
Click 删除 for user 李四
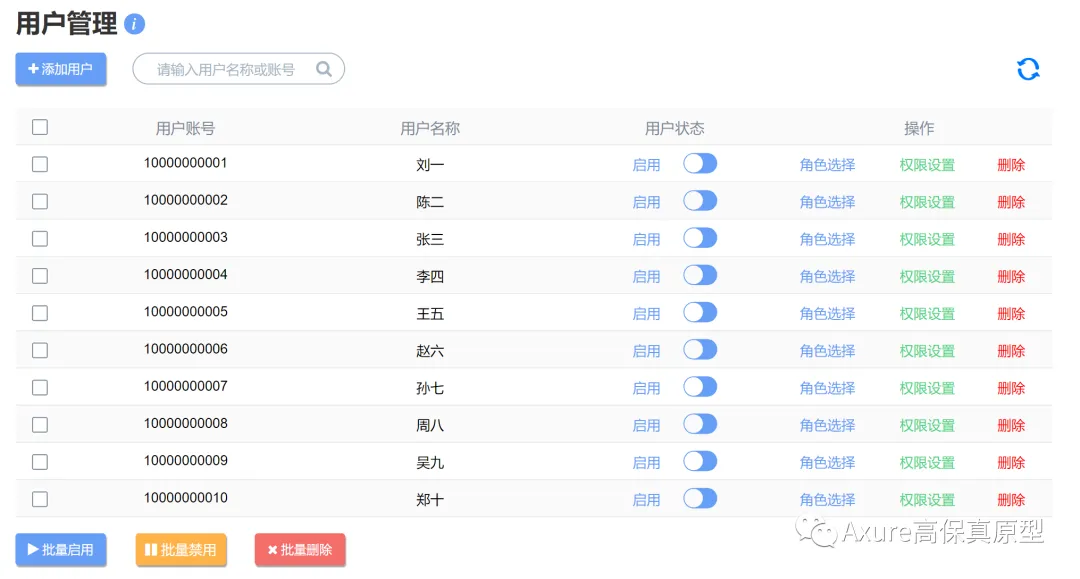1011,275
